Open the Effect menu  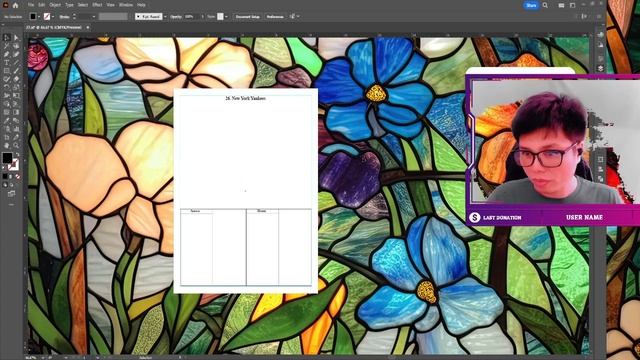point(97,5)
